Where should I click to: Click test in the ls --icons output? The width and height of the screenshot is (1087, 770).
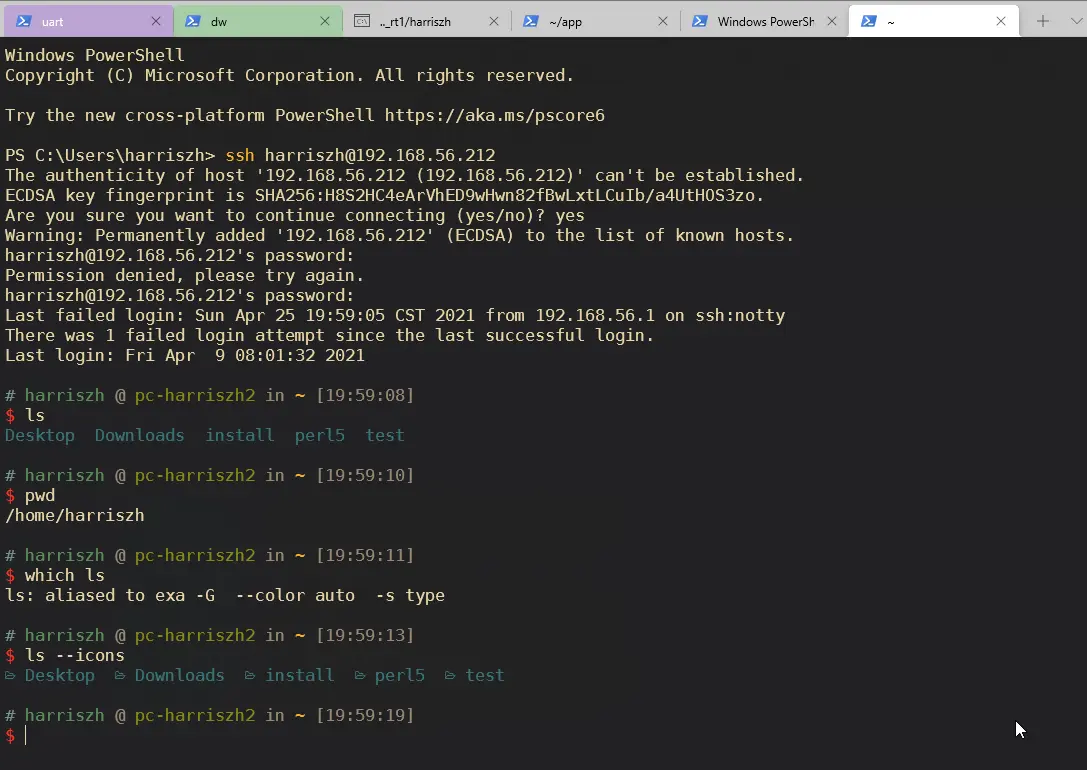485,675
